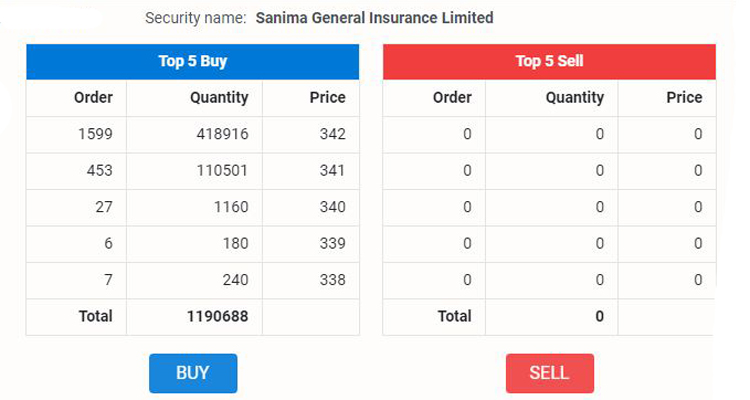Select the Top 5 Sell header
This screenshot has height=400, width=750.
click(x=549, y=61)
